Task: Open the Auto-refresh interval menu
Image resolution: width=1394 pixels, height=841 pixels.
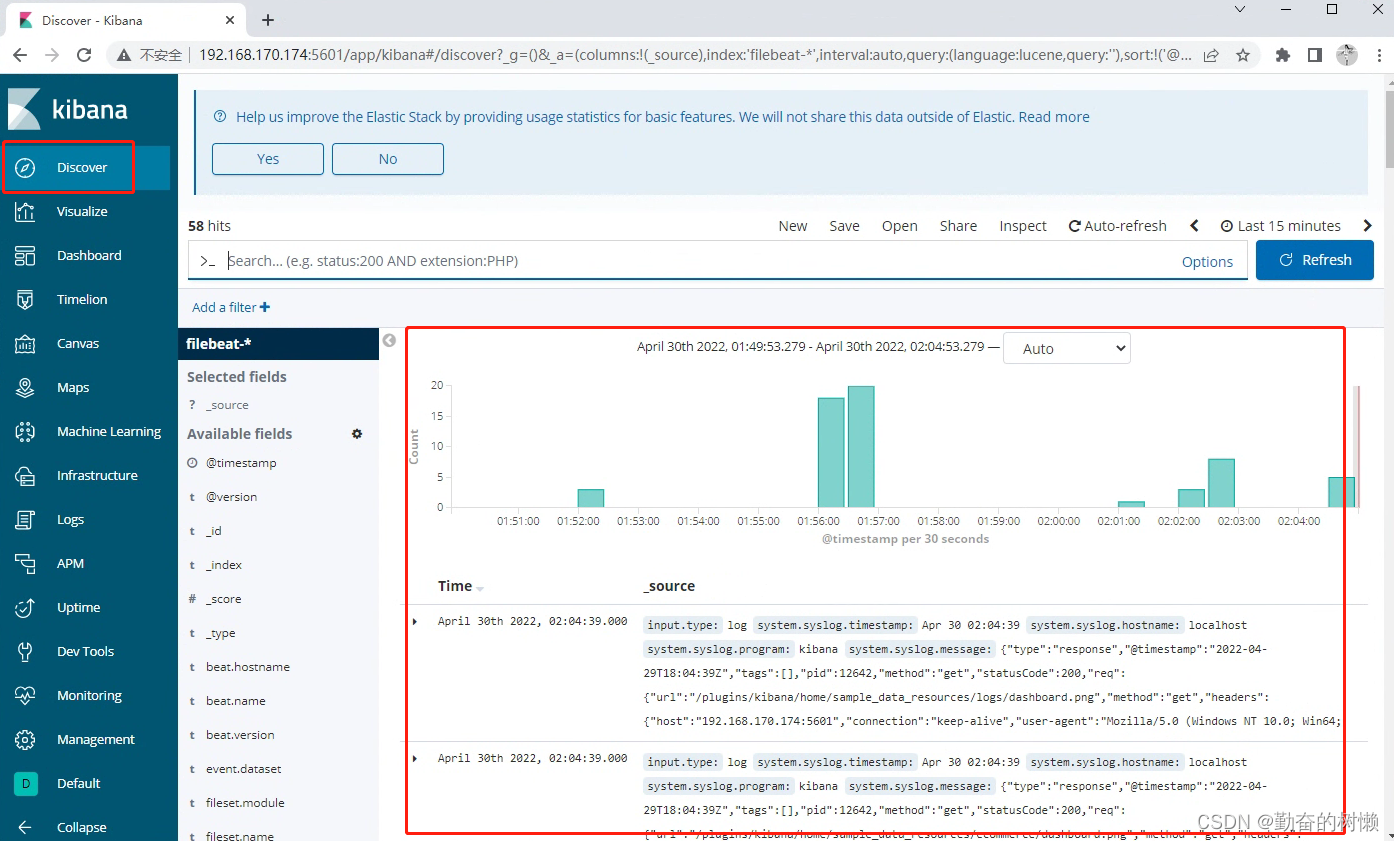Action: coord(1117,226)
